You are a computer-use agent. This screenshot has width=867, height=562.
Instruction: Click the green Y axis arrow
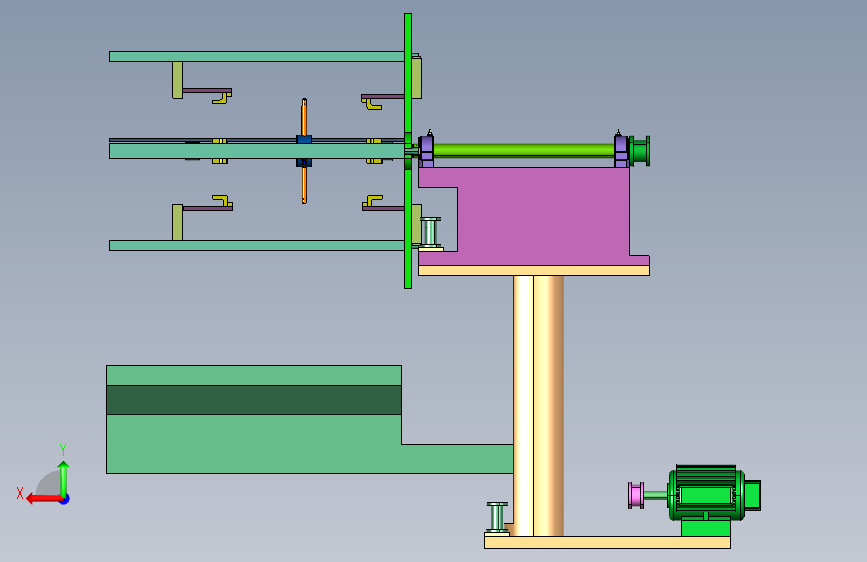click(64, 480)
